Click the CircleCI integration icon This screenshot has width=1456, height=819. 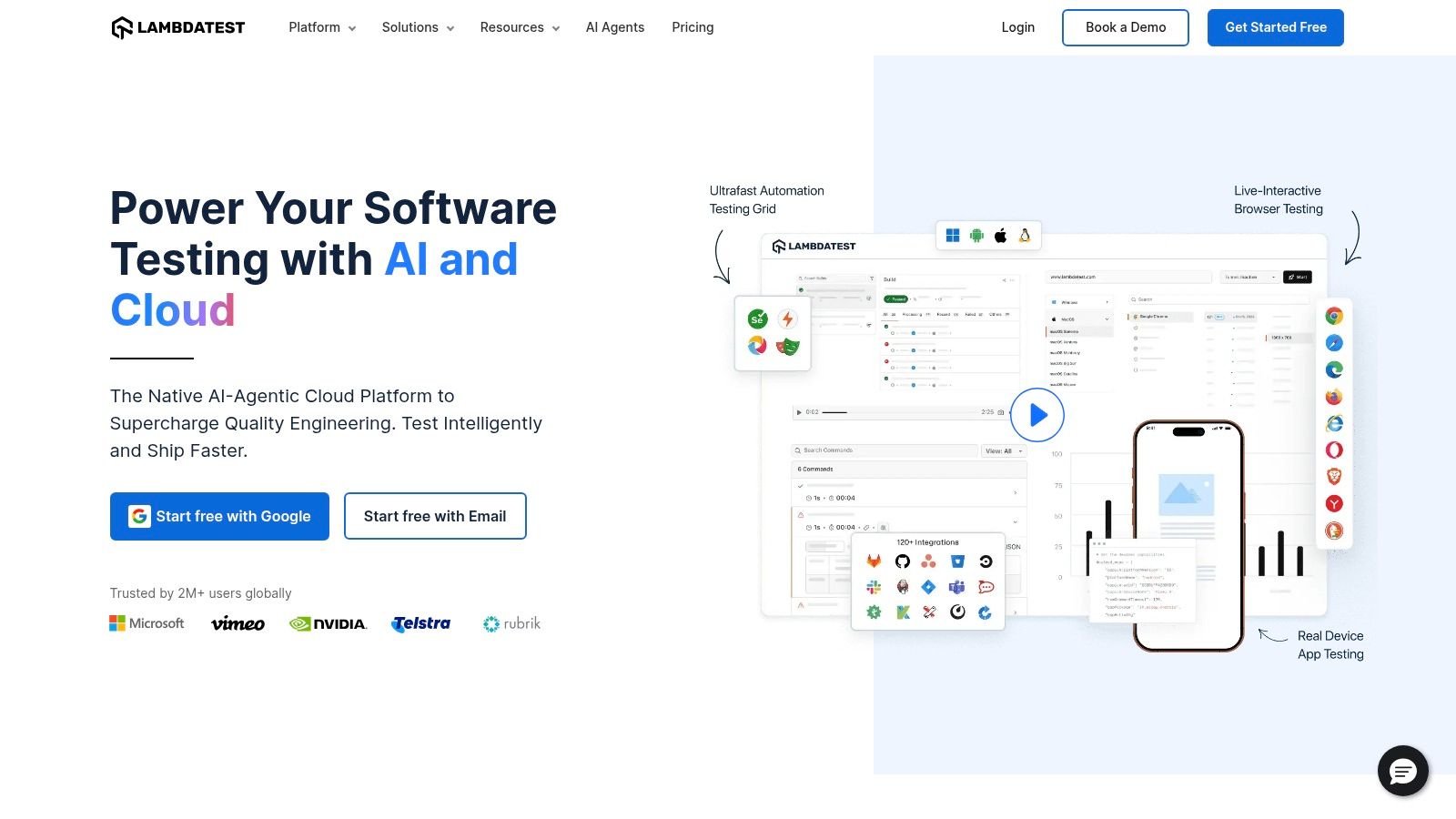point(986,561)
